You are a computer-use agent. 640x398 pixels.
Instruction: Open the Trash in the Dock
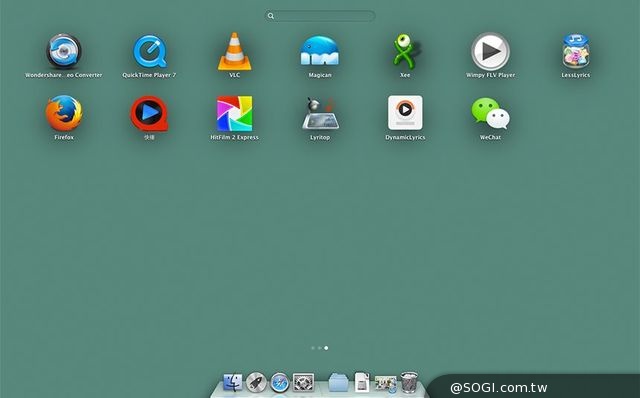(409, 382)
